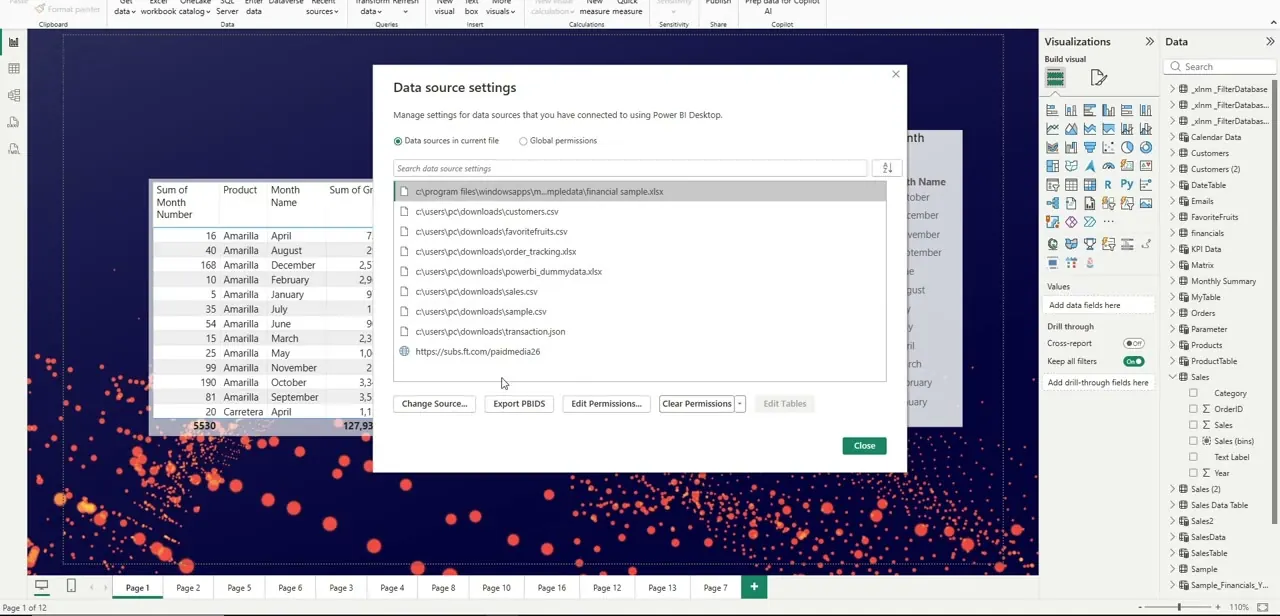Expand the financials table
Image resolution: width=1280 pixels, height=616 pixels.
[1173, 233]
